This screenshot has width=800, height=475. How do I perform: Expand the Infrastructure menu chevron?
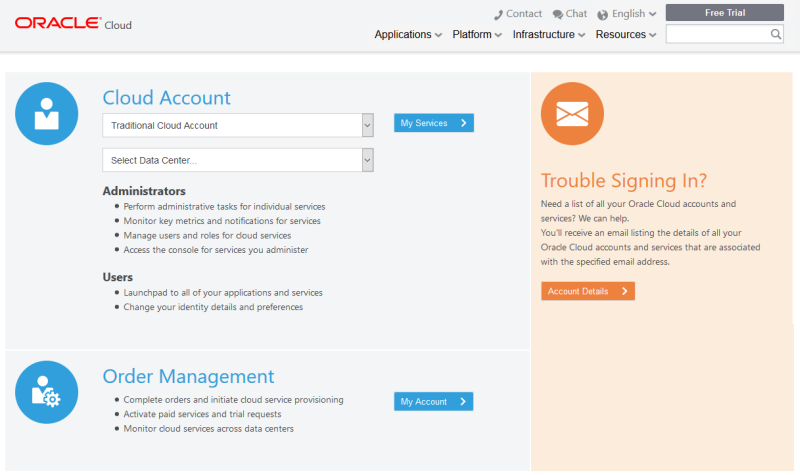click(x=582, y=35)
